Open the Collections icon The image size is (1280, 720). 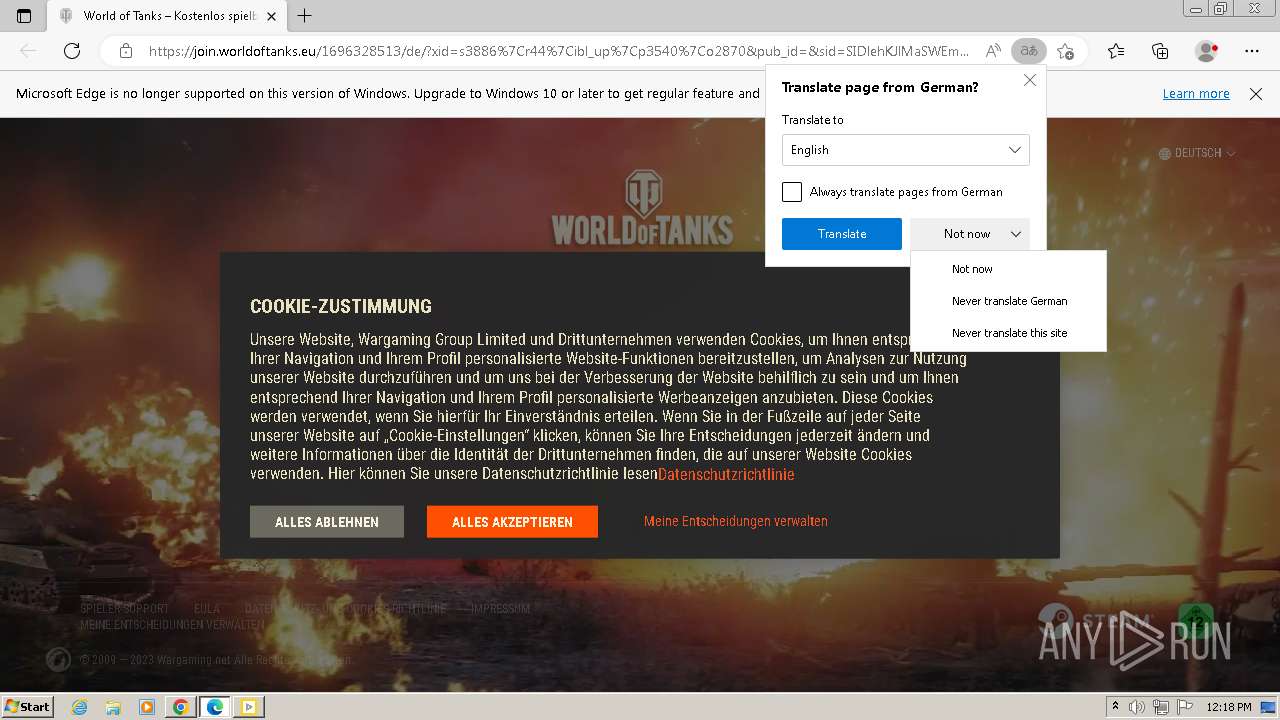[1160, 51]
